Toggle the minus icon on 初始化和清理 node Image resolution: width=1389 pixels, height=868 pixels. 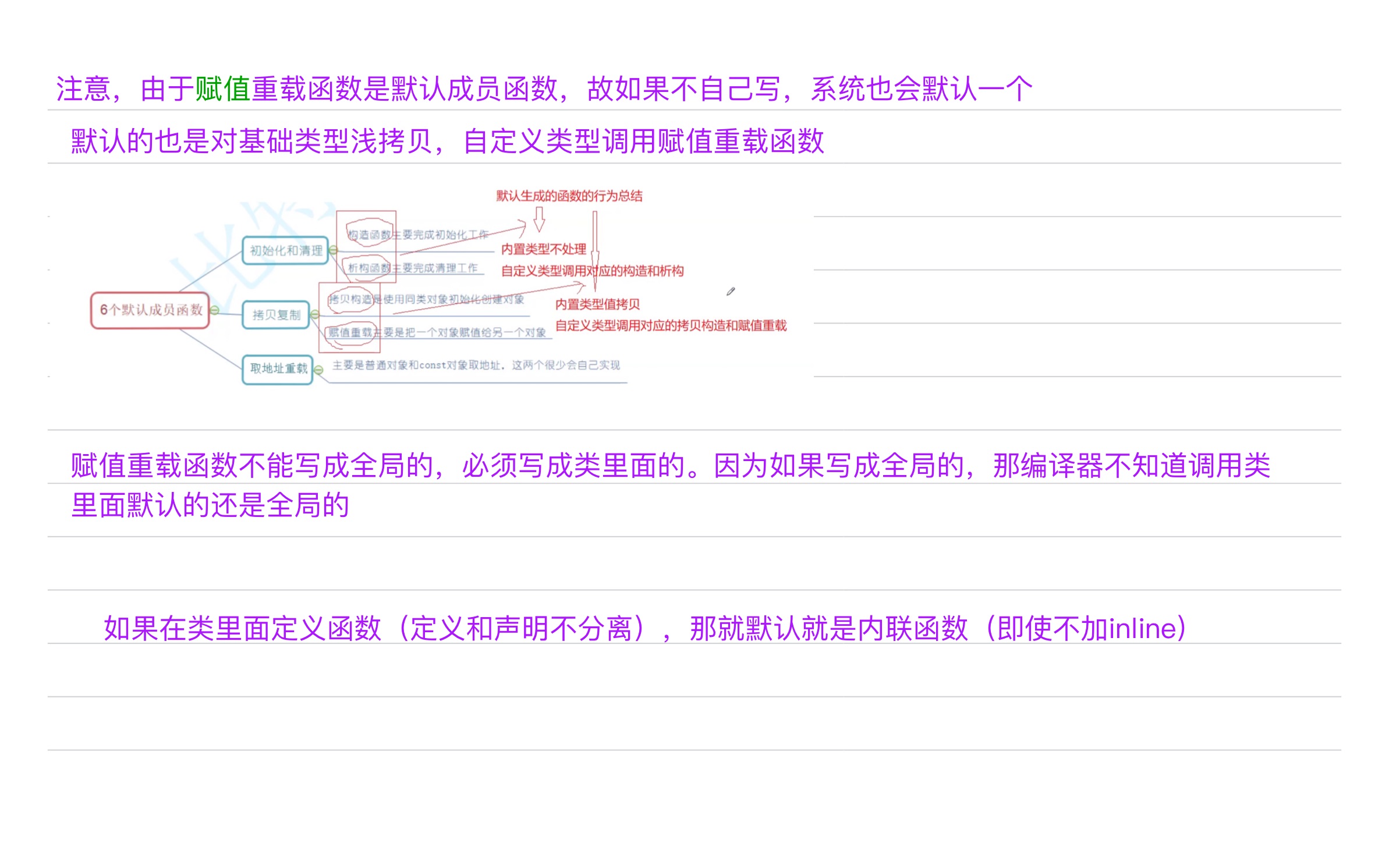click(332, 251)
